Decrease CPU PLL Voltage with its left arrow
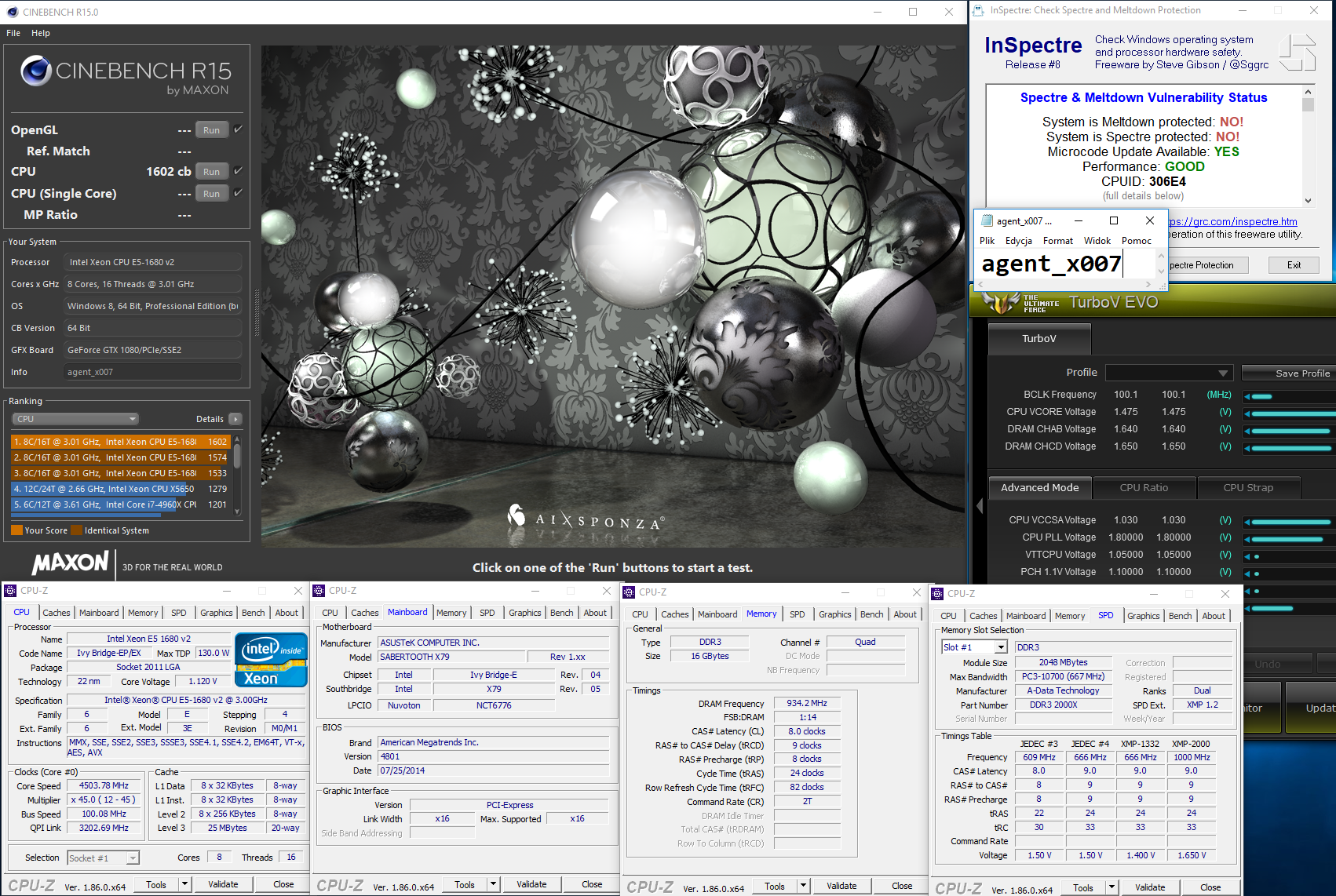Screen dimensions: 1336x896 (1247, 539)
